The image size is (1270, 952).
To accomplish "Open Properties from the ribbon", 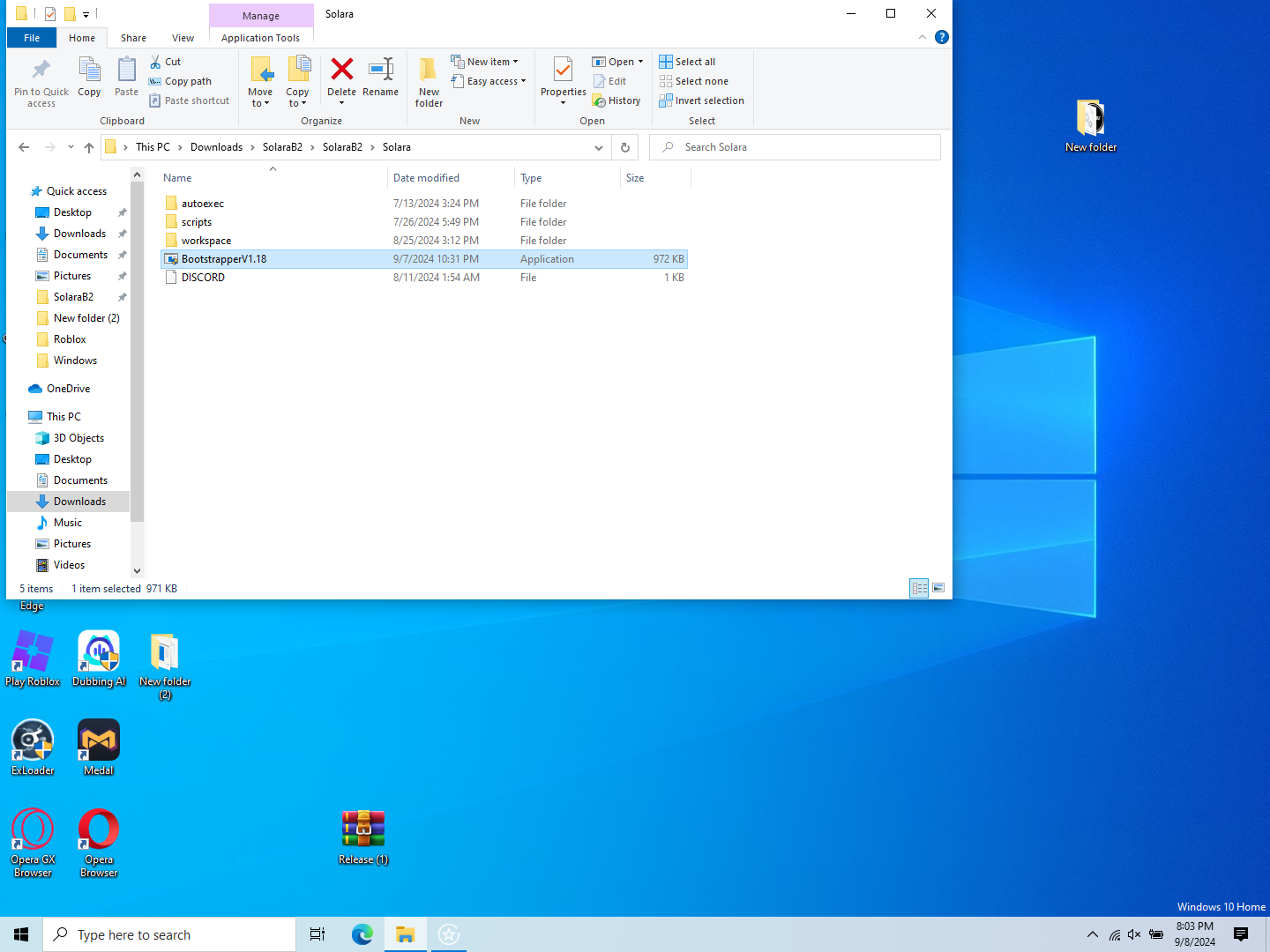I will click(563, 71).
